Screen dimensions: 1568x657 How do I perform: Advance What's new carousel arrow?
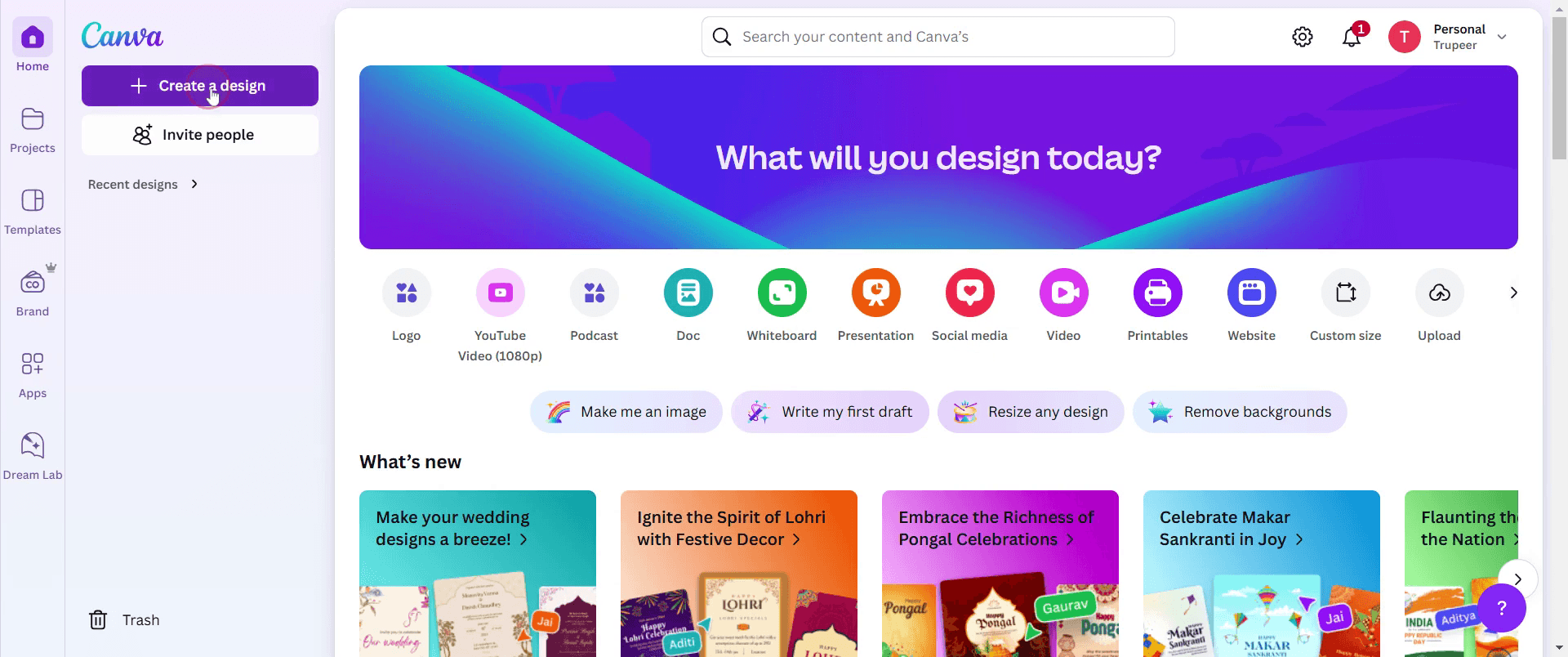[x=1518, y=579]
